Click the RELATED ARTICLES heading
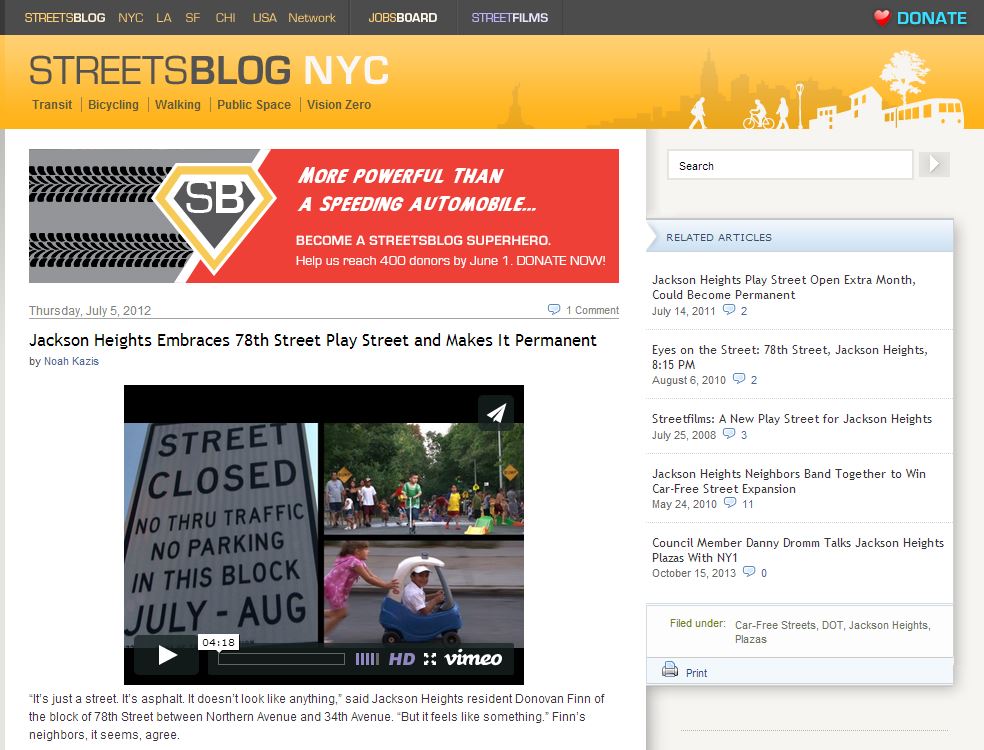This screenshot has width=984, height=750. pos(719,237)
